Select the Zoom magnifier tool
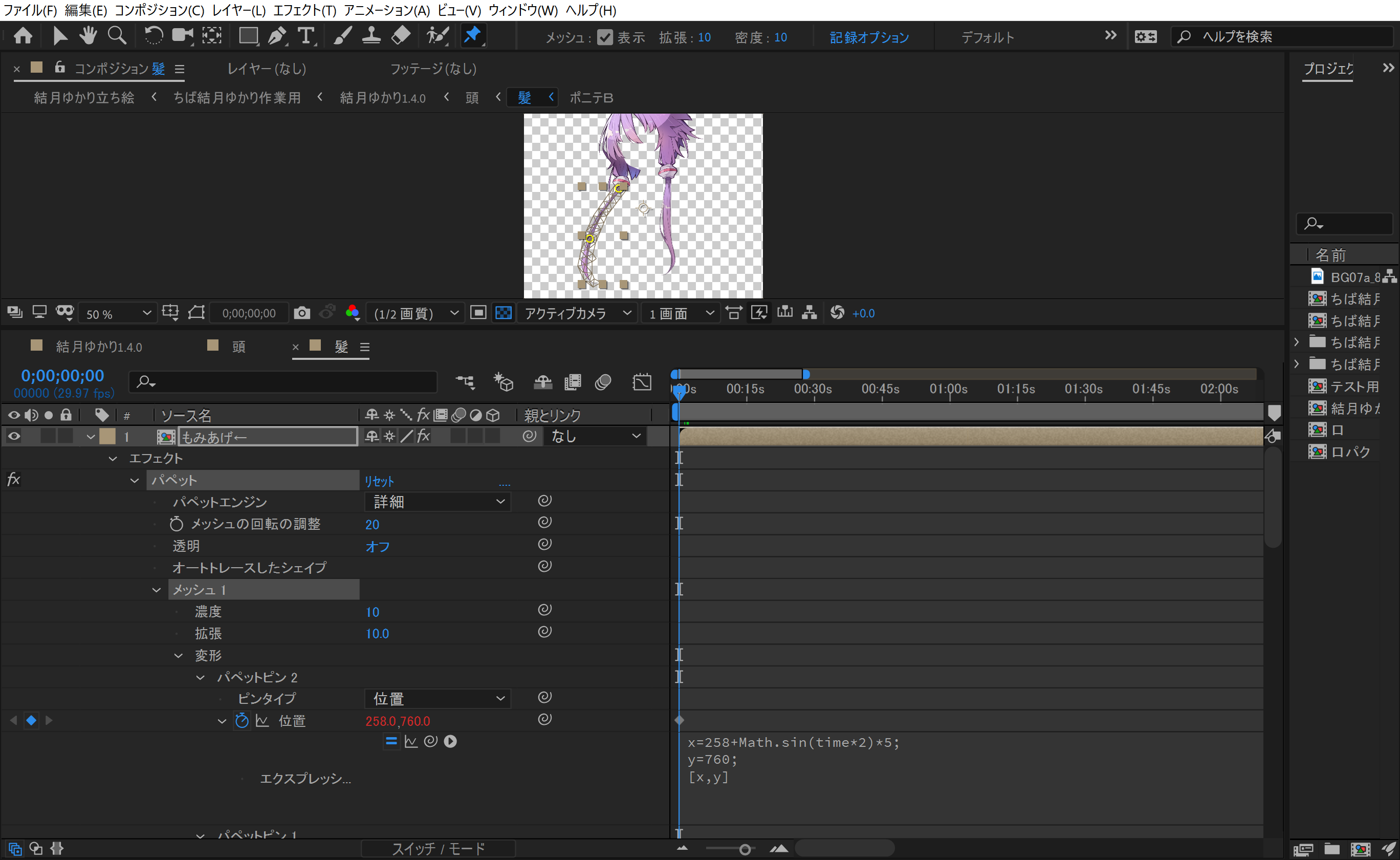 pos(117,36)
